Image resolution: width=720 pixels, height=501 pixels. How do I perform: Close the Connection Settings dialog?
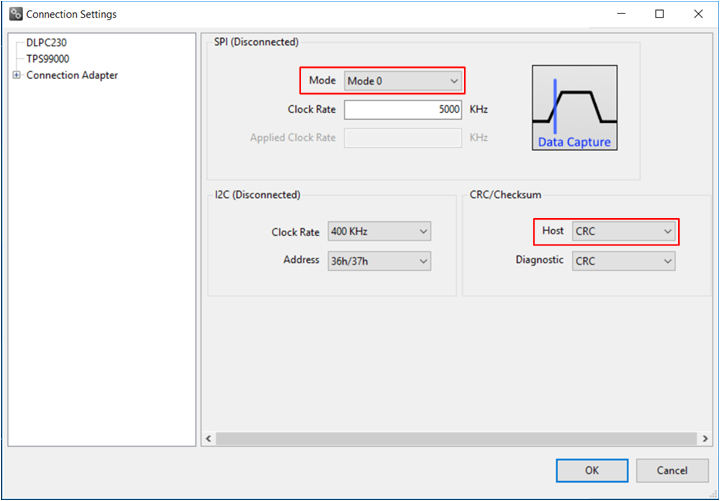[696, 14]
